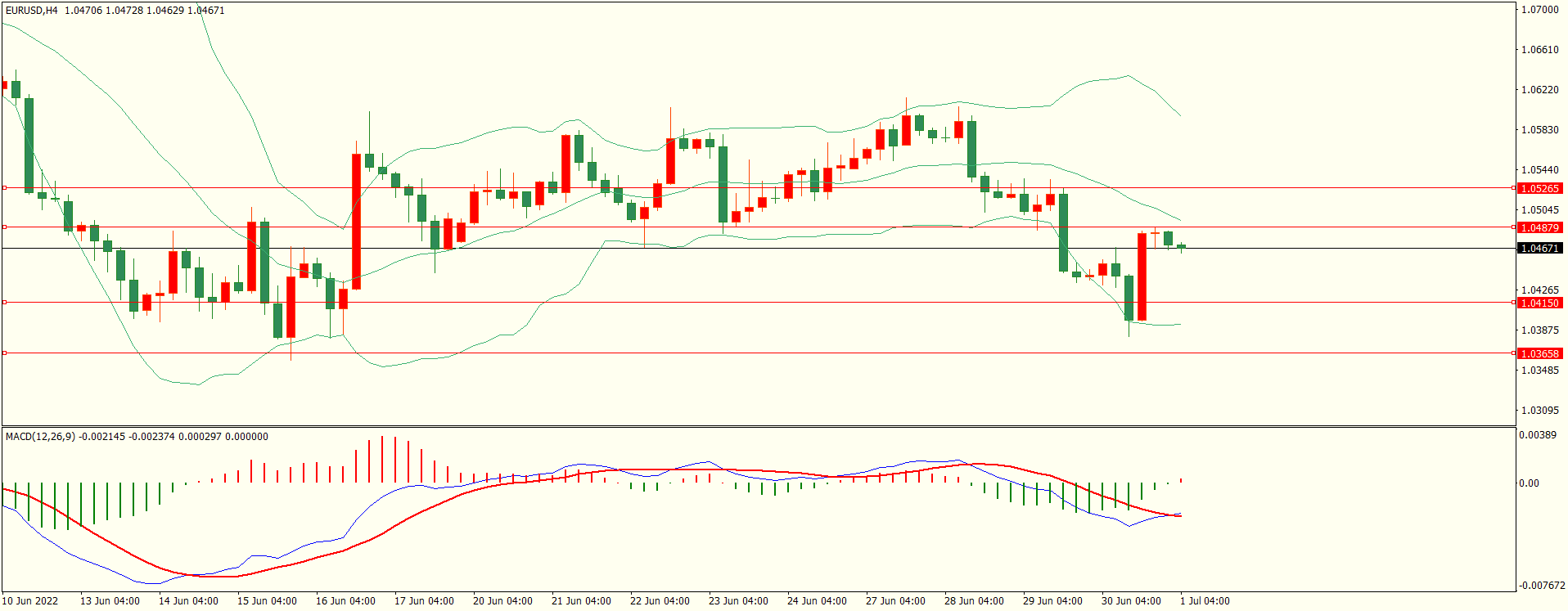This screenshot has width=1568, height=611.
Task: Click the 22 Jun 04:00 time axis label
Action: coord(660,601)
